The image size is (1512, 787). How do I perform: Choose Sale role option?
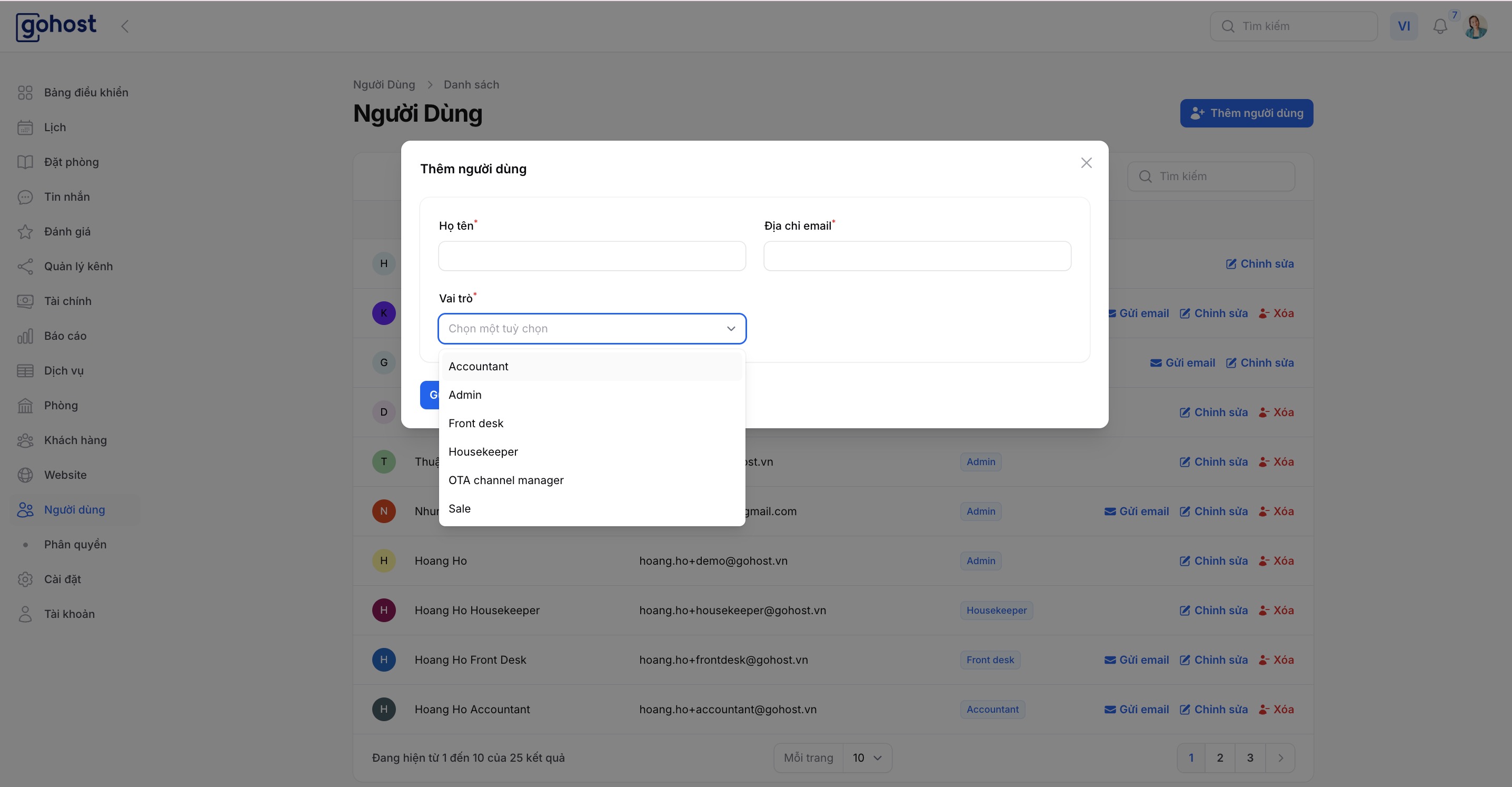click(592, 509)
